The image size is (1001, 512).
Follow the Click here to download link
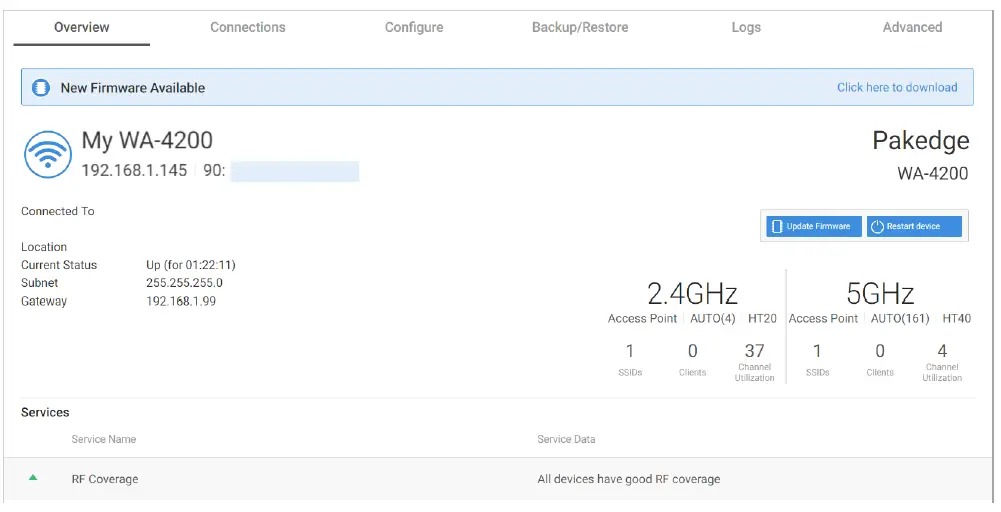click(897, 87)
